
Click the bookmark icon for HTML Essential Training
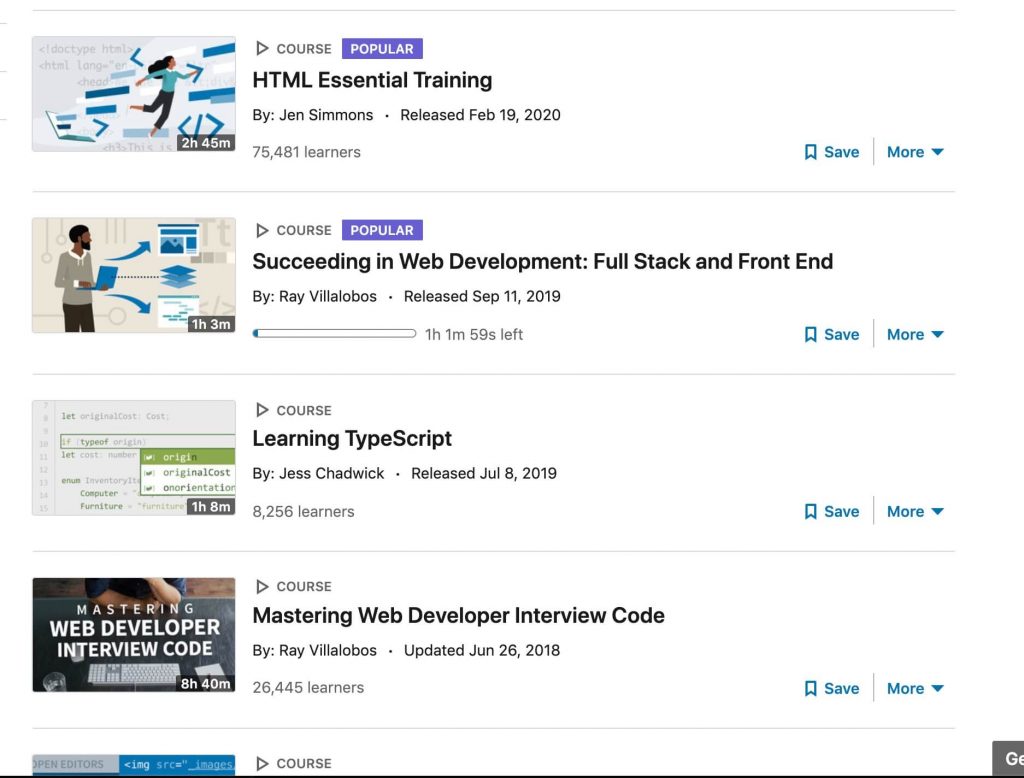click(x=810, y=152)
